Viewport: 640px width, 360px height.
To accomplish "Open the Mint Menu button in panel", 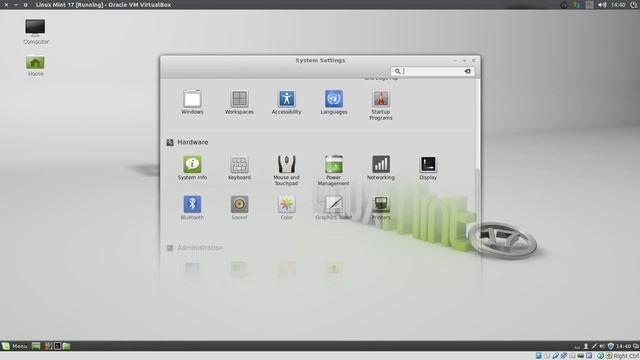I will [x=15, y=346].
